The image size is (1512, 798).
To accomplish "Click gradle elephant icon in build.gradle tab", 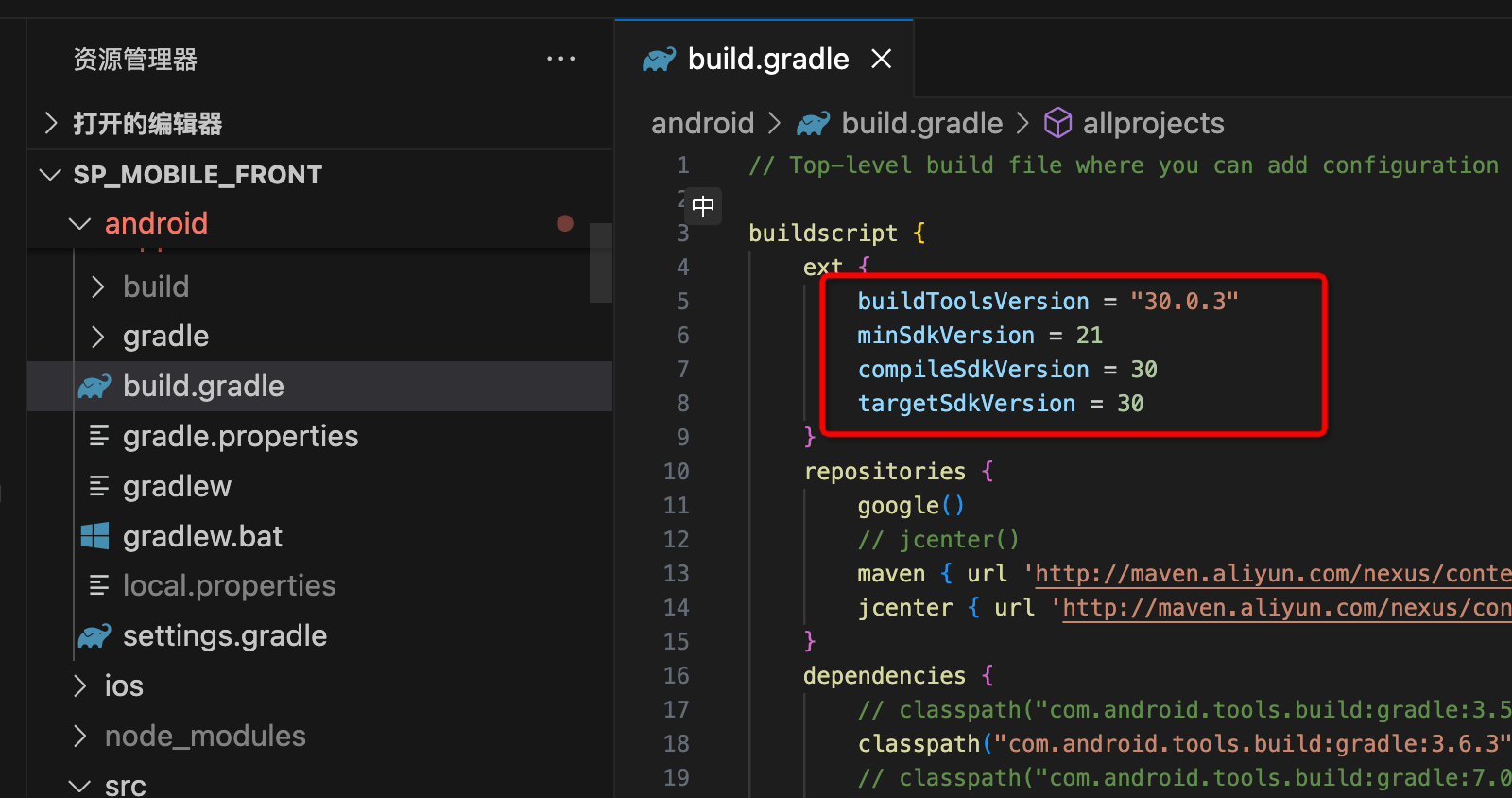I will 659,60.
